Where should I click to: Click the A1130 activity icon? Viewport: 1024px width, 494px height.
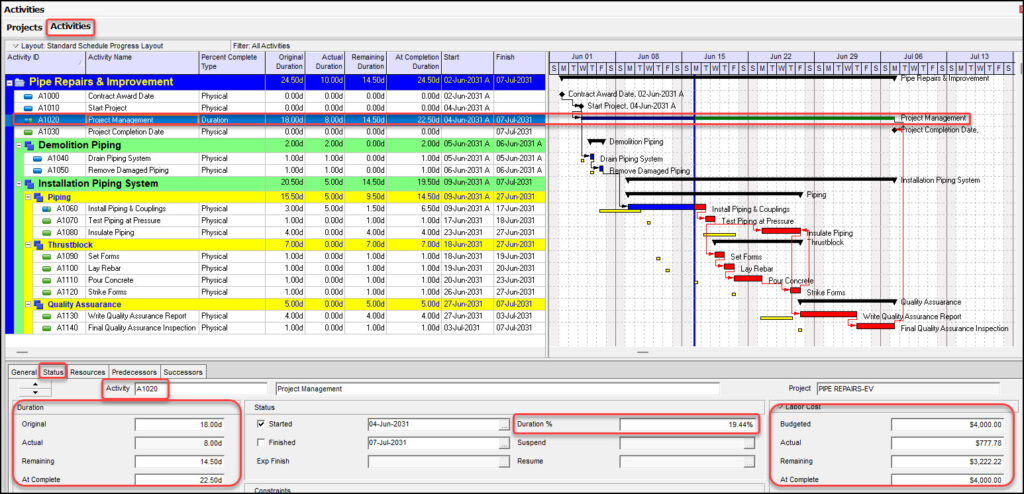pos(46,316)
